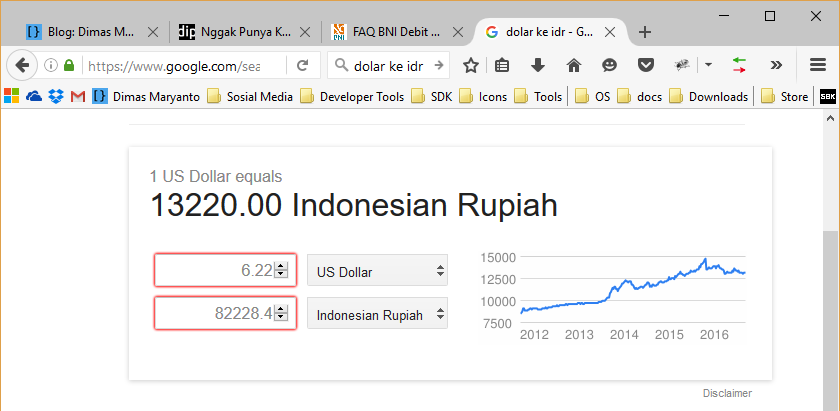The width and height of the screenshot is (840, 411).
Task: Click the bug-shaped extension icon
Action: pos(681,65)
